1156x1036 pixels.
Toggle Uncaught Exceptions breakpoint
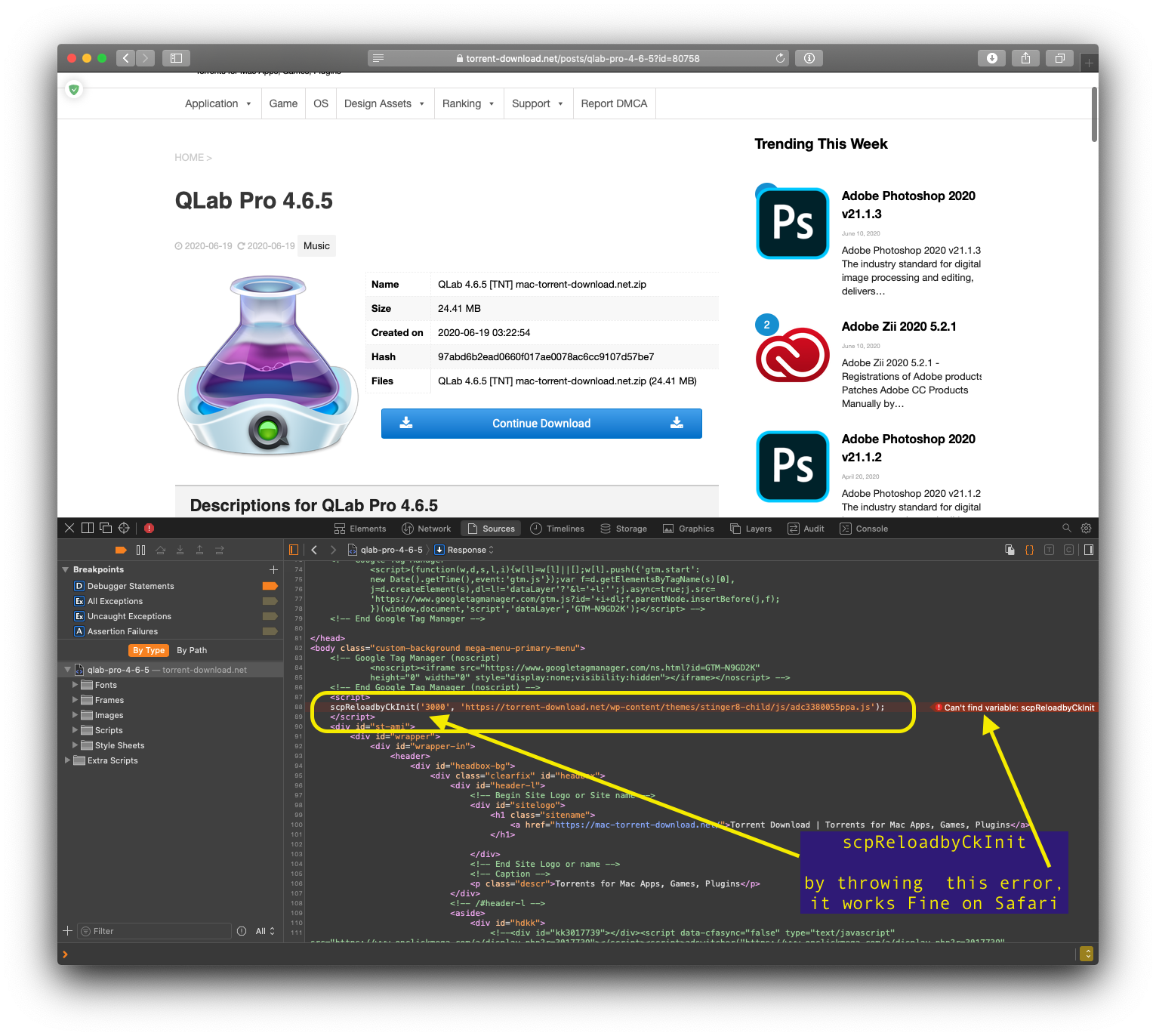[x=270, y=616]
